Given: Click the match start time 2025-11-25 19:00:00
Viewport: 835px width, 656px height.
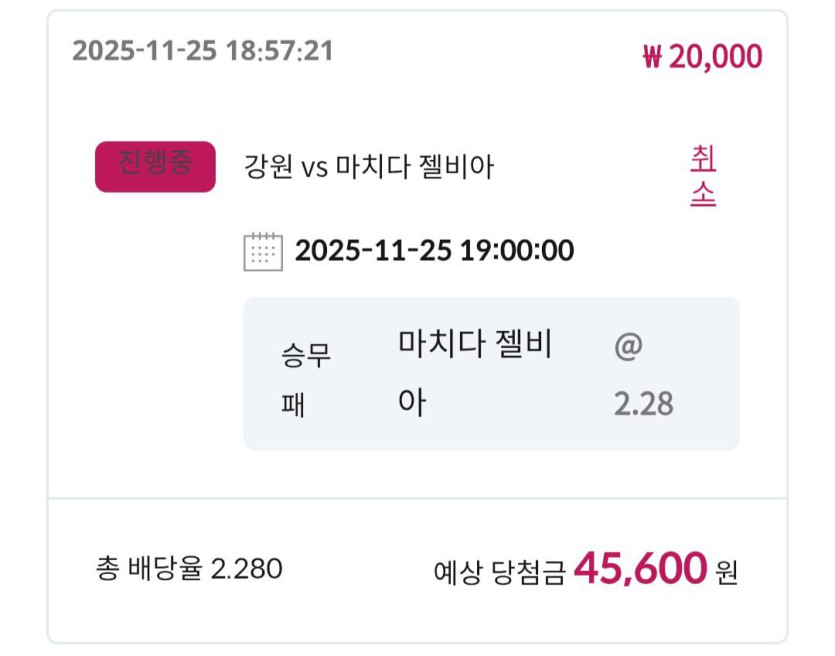Looking at the screenshot, I should 434,250.
